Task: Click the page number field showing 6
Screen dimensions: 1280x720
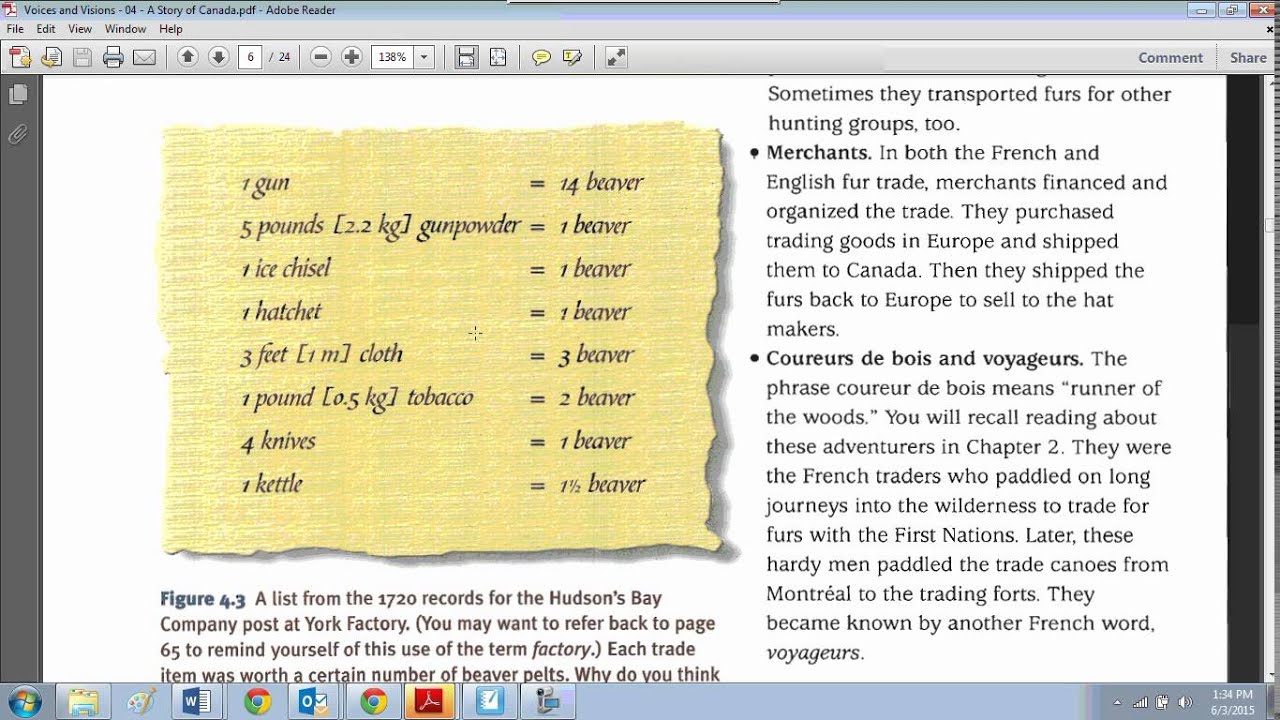Action: [250, 57]
